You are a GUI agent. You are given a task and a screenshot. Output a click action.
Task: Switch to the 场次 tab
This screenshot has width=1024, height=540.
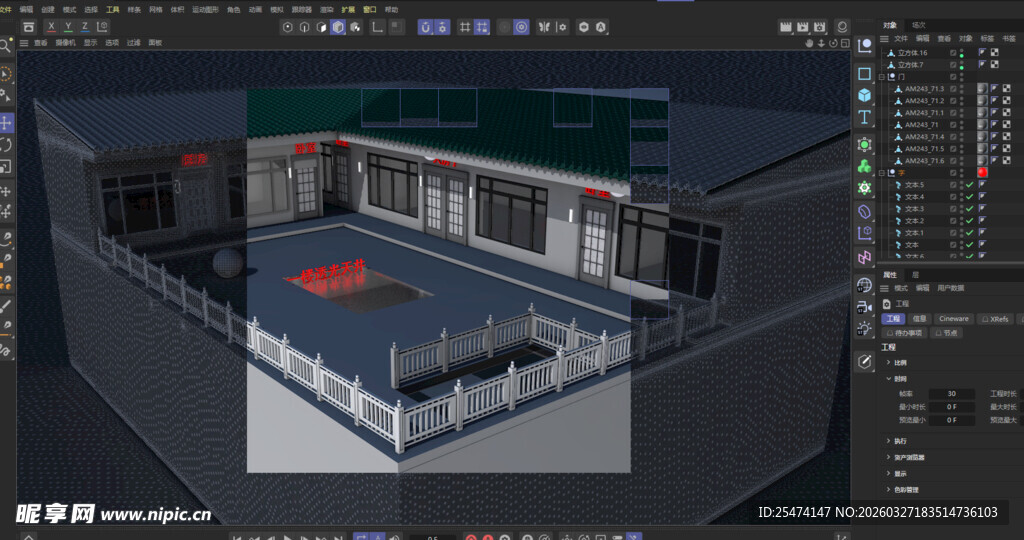point(918,24)
